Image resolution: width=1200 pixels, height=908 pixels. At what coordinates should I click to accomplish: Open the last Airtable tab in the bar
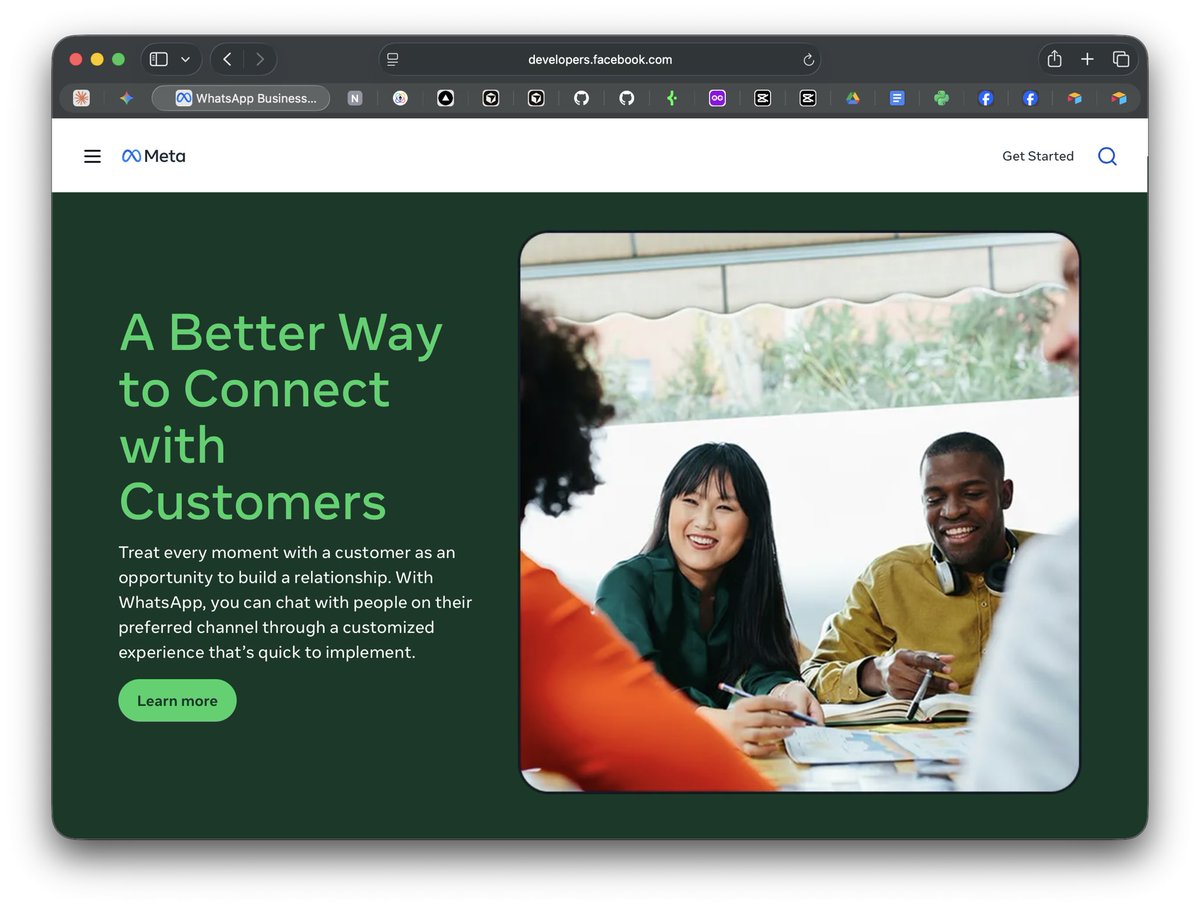(1118, 98)
